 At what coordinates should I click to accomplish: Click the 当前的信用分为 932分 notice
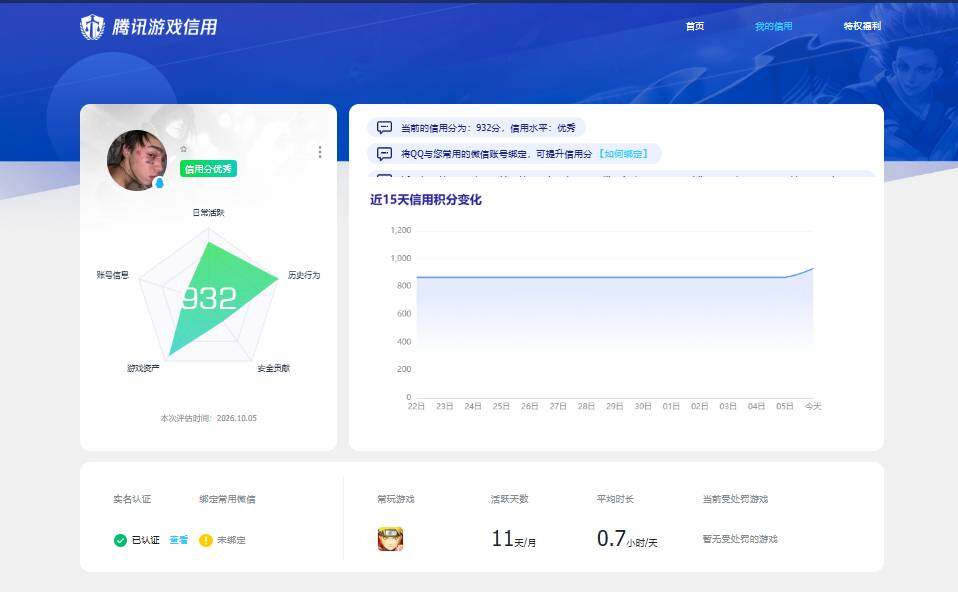(x=475, y=127)
